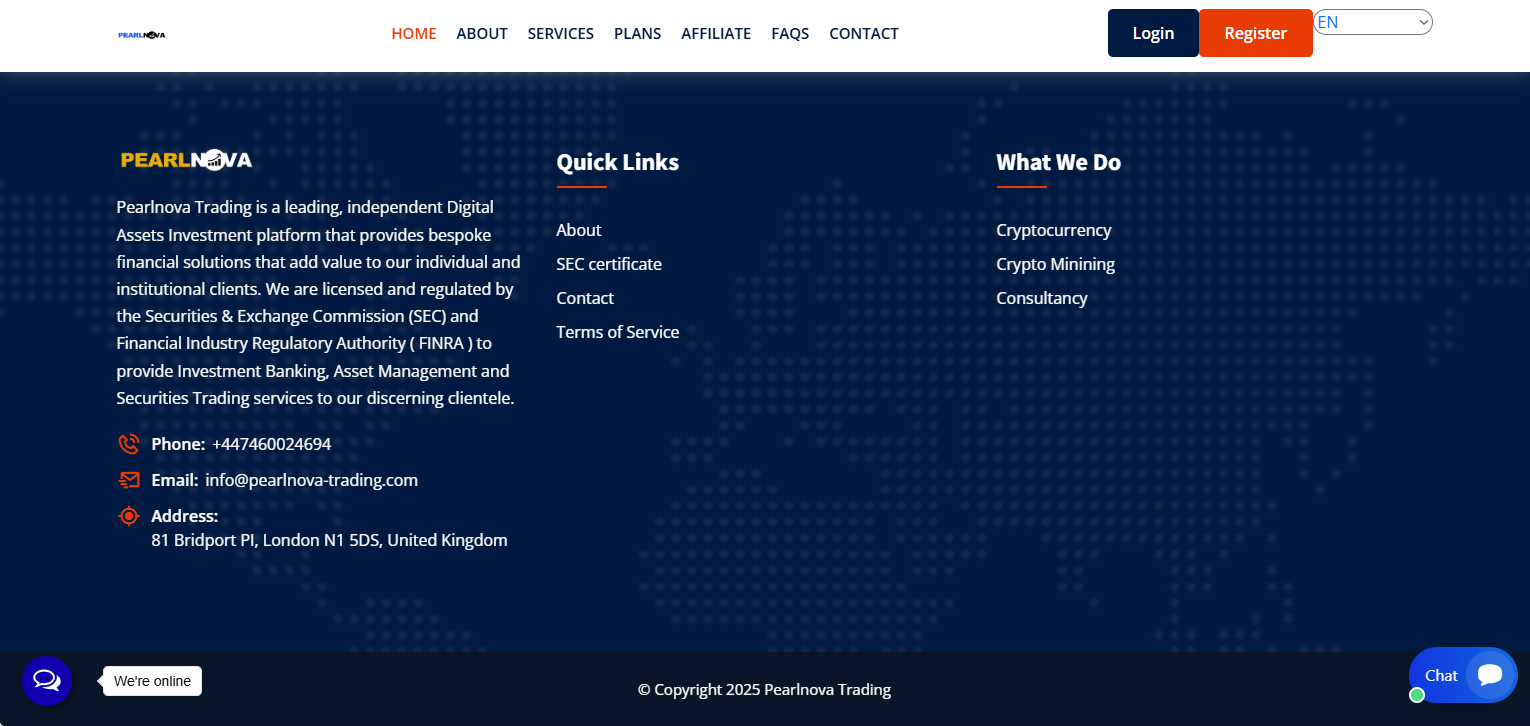Open the CONTACT menu item

click(x=864, y=33)
